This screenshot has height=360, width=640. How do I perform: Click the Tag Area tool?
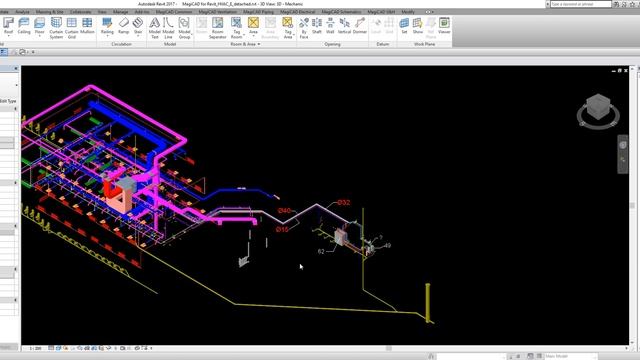pos(288,28)
